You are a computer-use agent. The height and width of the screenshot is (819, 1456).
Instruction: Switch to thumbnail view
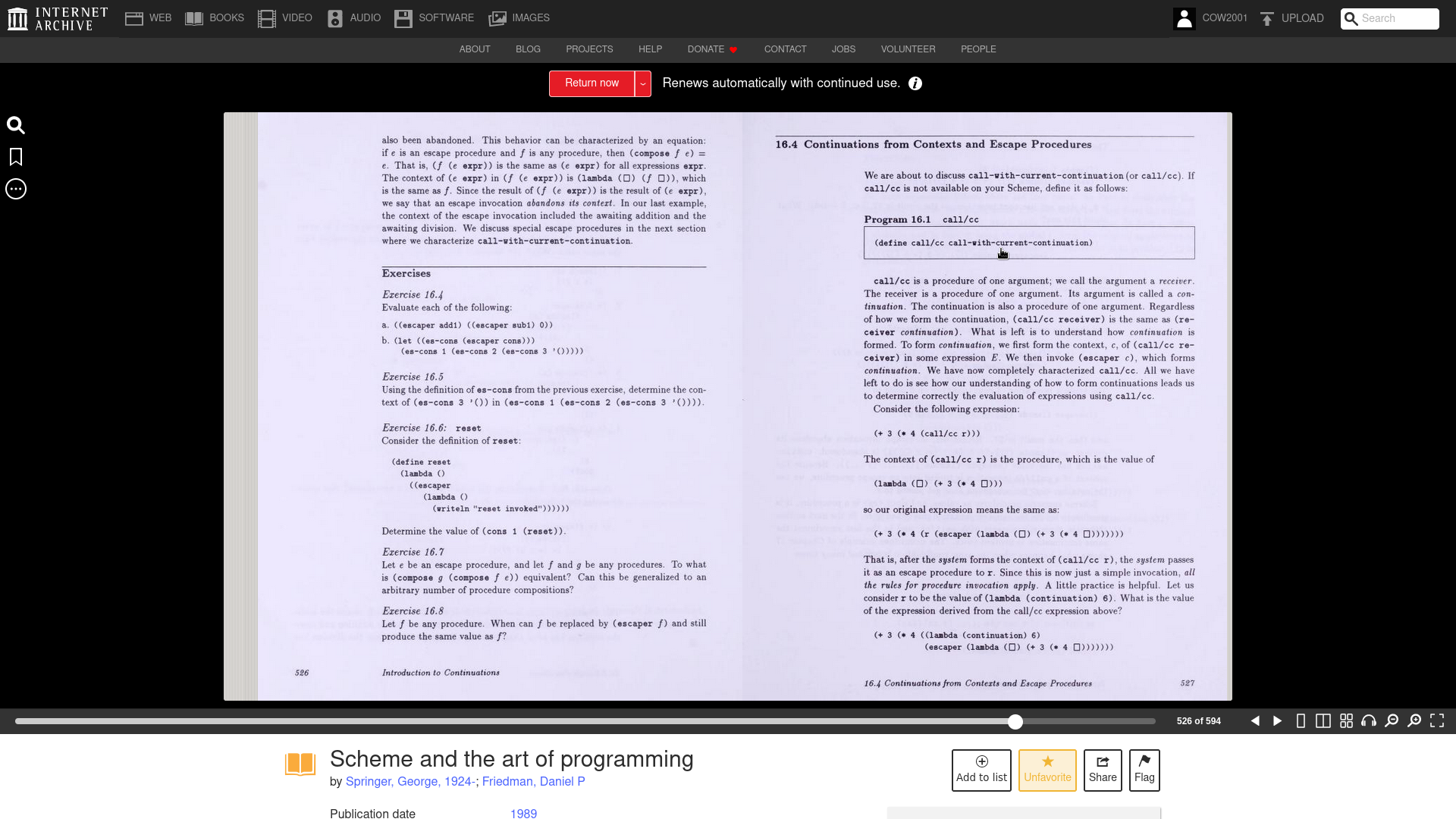(x=1346, y=721)
